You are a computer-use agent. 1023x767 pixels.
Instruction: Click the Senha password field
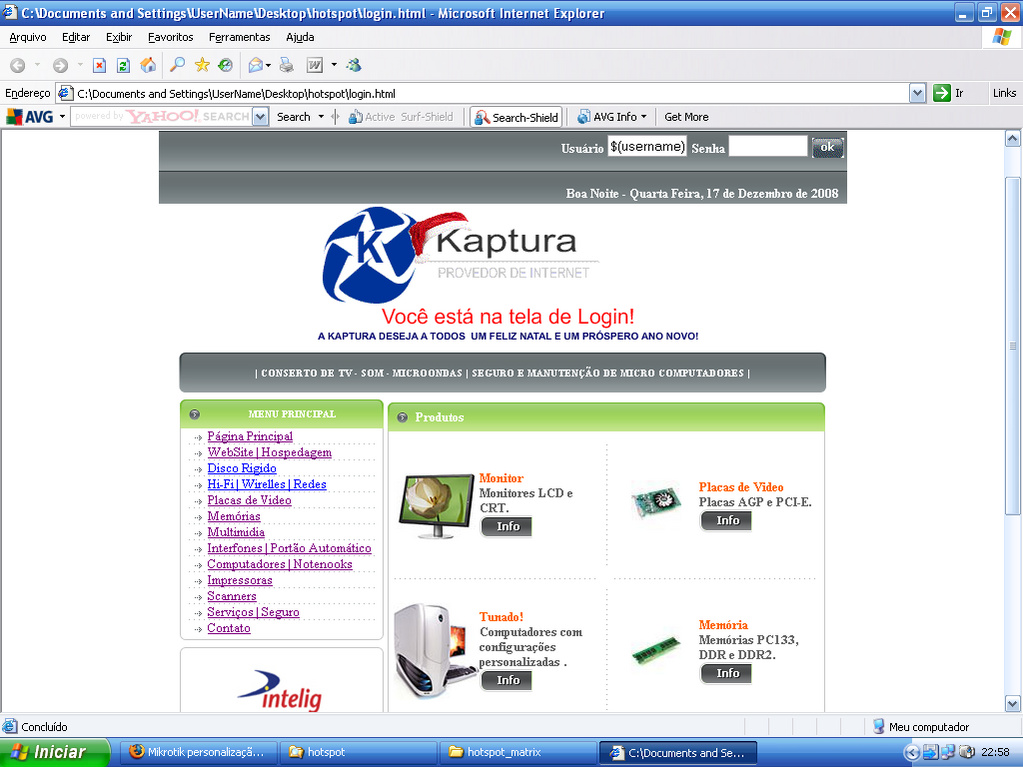click(768, 146)
